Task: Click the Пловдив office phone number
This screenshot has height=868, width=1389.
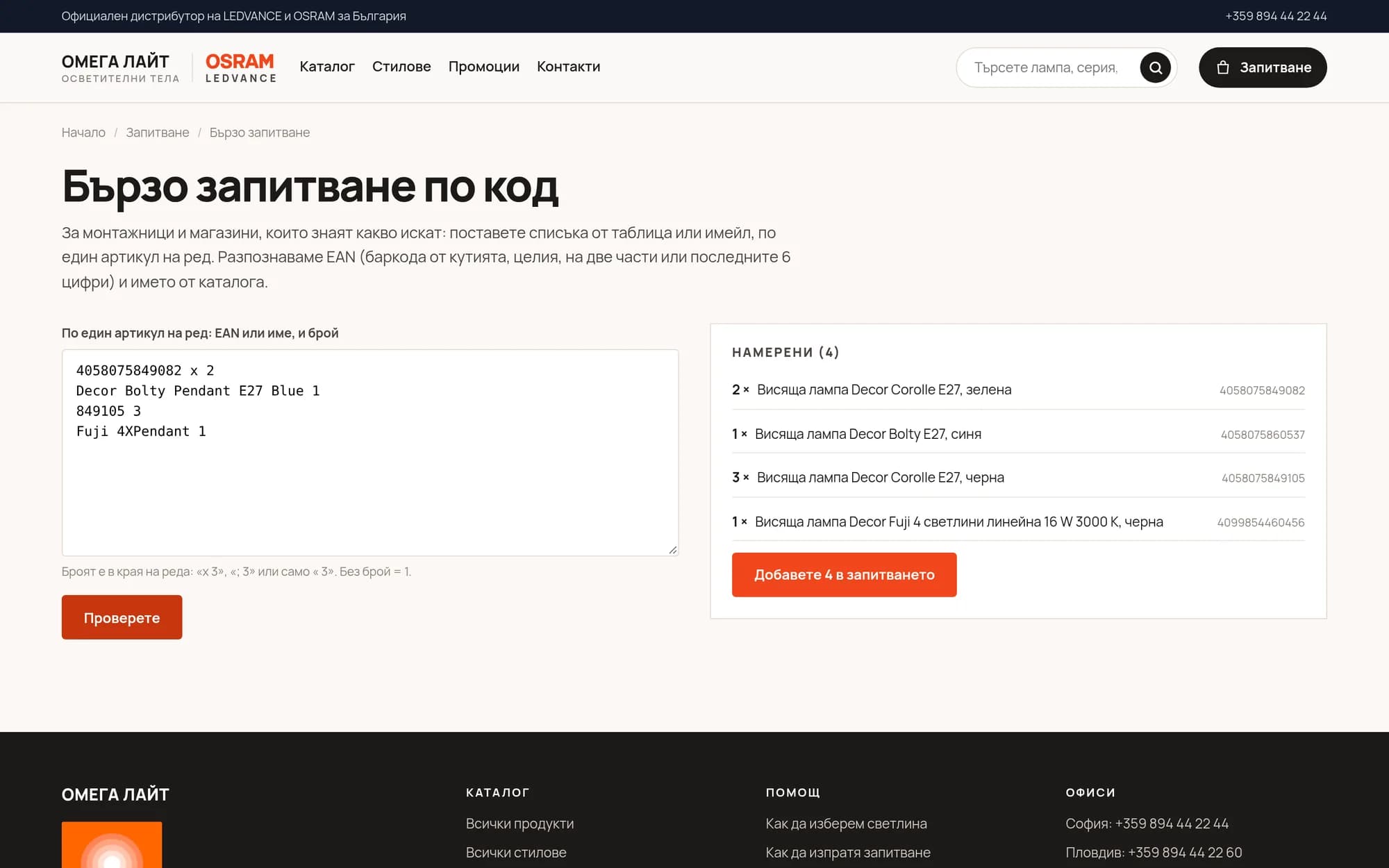Action: point(1185,853)
